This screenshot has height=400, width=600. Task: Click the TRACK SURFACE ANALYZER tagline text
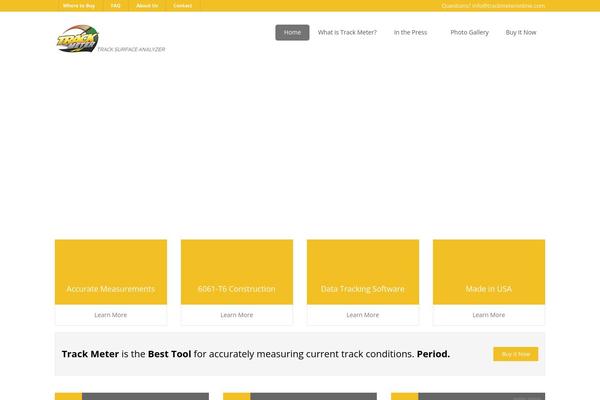(131, 49)
